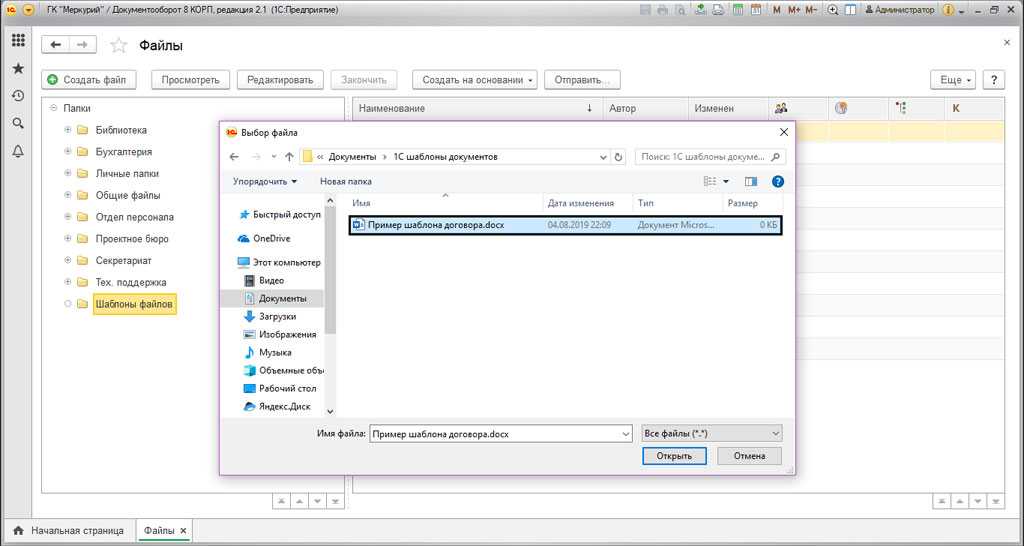Viewport: 1024px width, 546px height.
Task: Click the Favorites star in sidebar
Action: (18, 69)
